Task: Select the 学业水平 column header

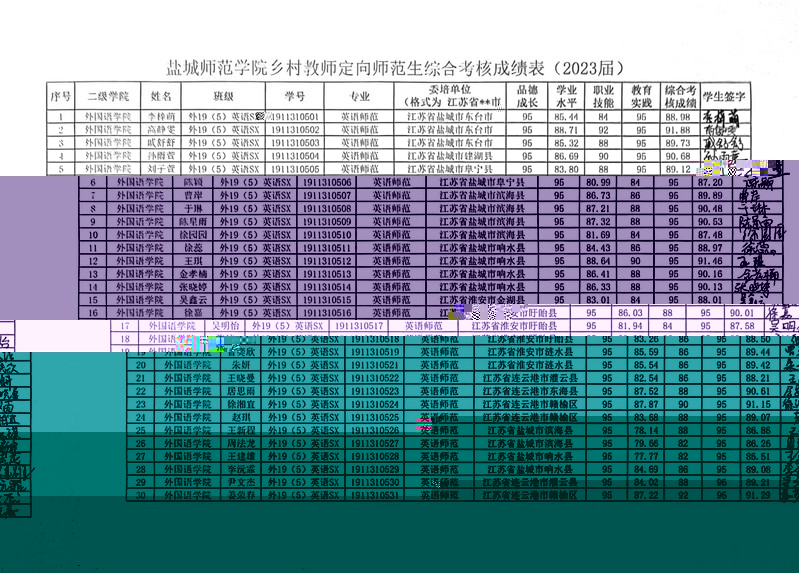Action: point(566,96)
